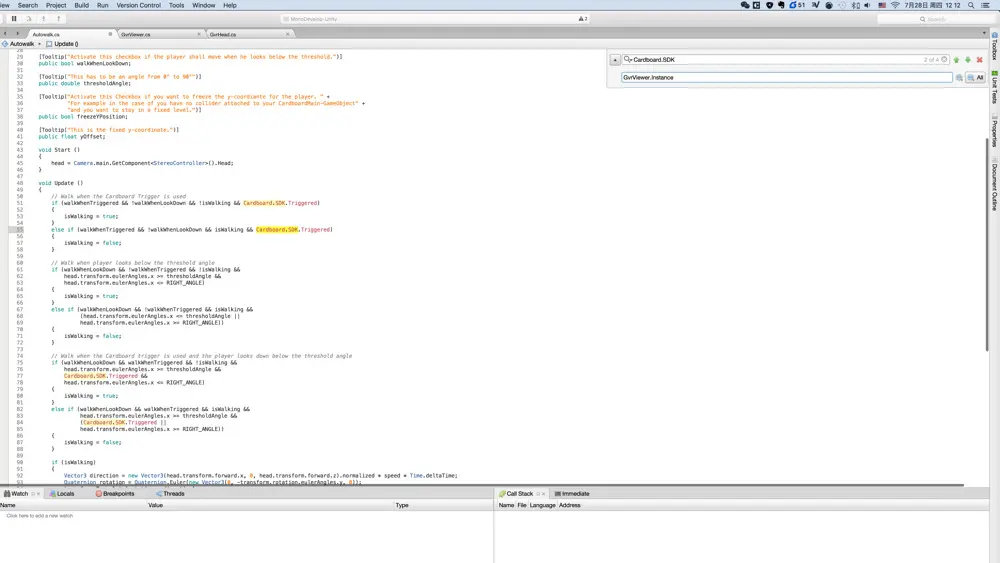This screenshot has height=563, width=1000.
Task: Click the Step Into debug icon
Action: pyautogui.click(x=43, y=18)
